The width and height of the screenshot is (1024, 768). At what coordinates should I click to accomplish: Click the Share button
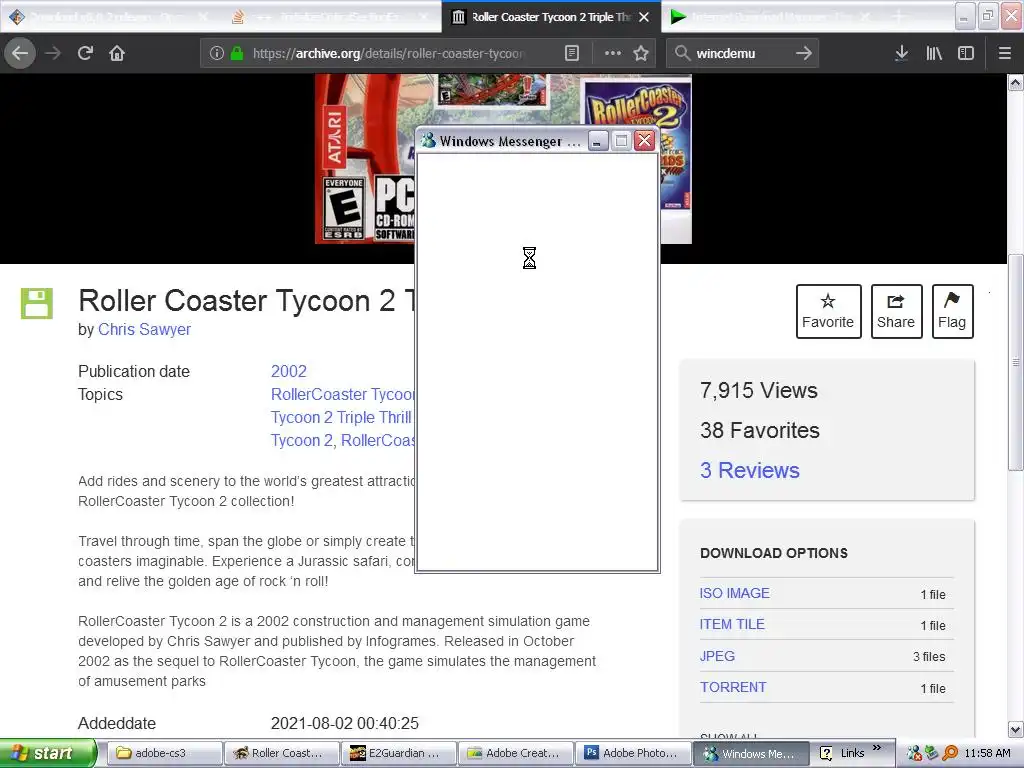pos(896,312)
